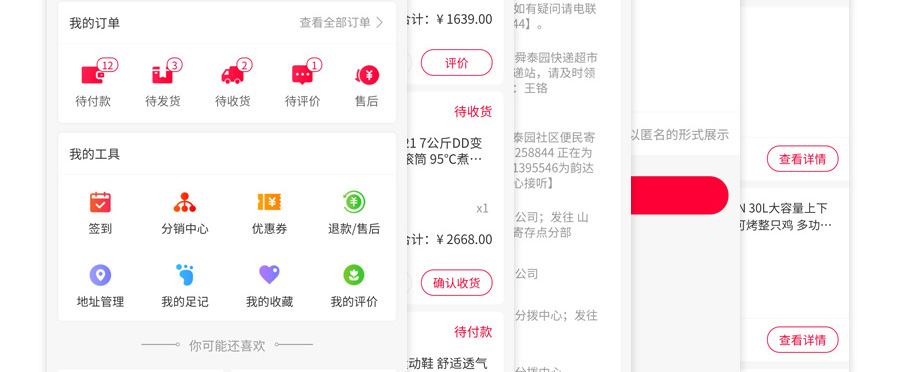Open 我的评价 my reviews icon

click(354, 275)
